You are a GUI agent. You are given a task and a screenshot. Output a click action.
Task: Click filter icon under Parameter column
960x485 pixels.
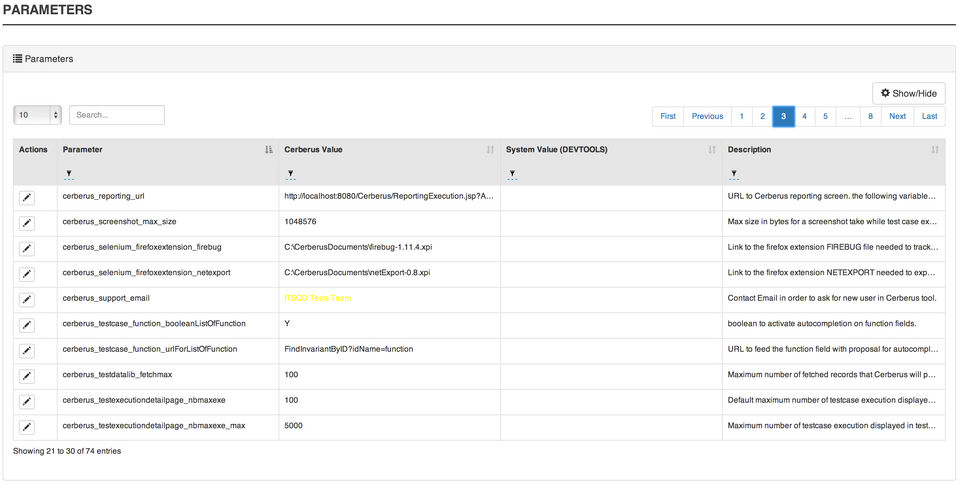tap(68, 174)
